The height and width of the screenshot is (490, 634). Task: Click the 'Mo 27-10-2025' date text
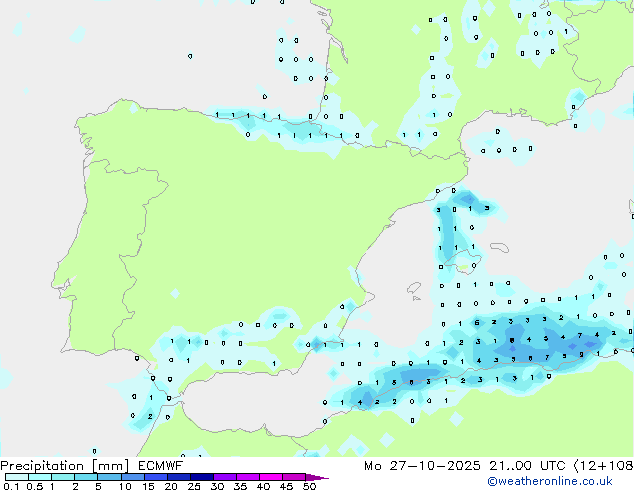(x=422, y=466)
